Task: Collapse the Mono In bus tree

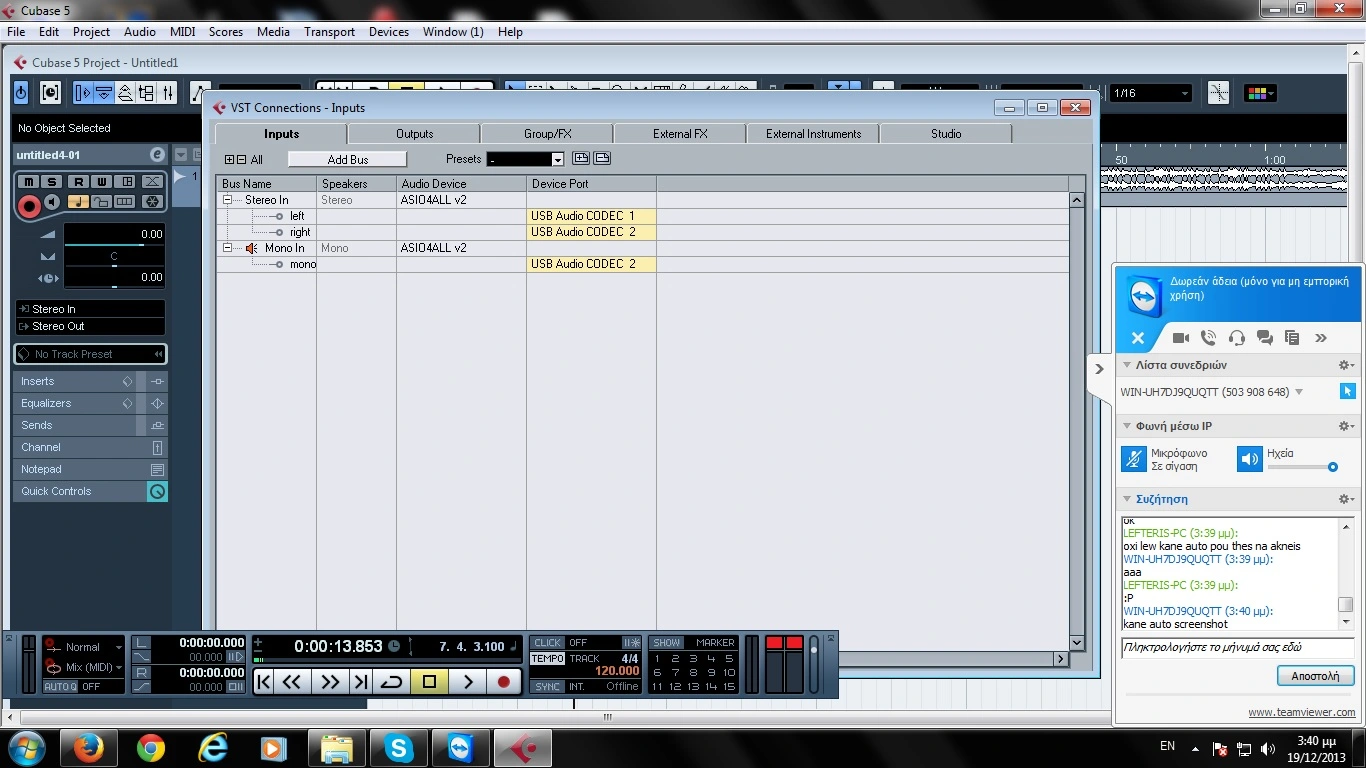Action: (x=228, y=248)
